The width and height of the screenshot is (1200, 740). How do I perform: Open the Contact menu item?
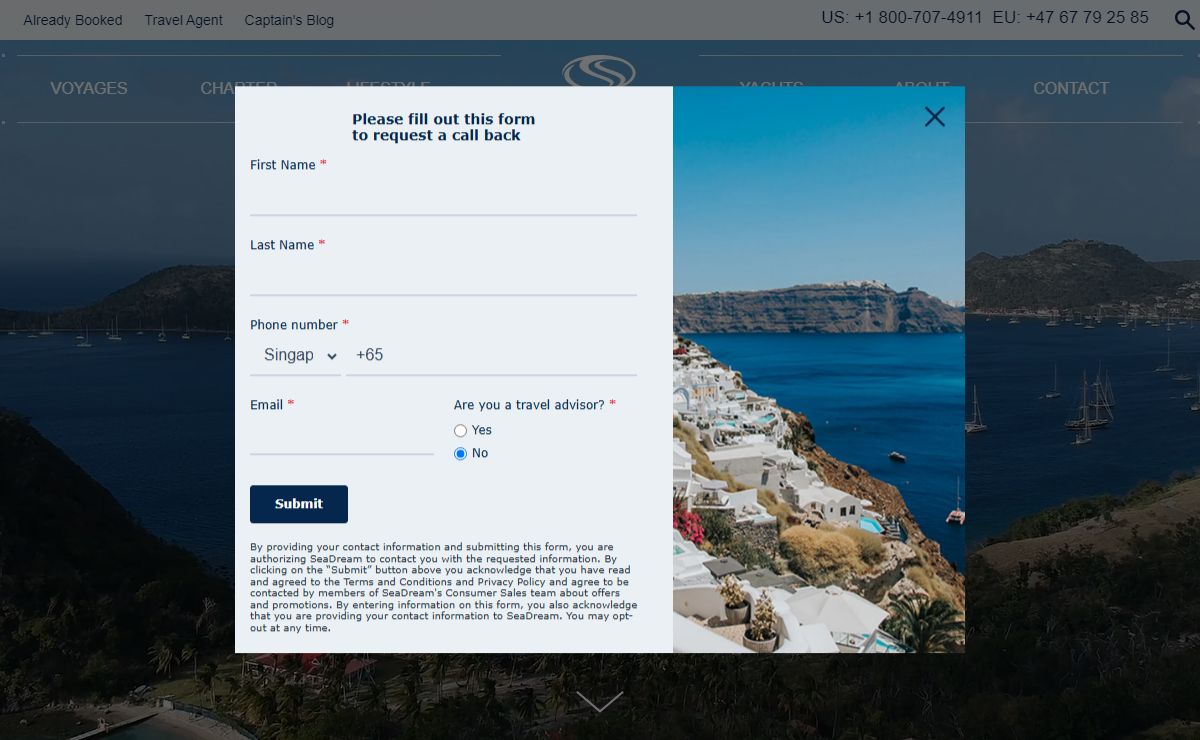tap(1071, 88)
